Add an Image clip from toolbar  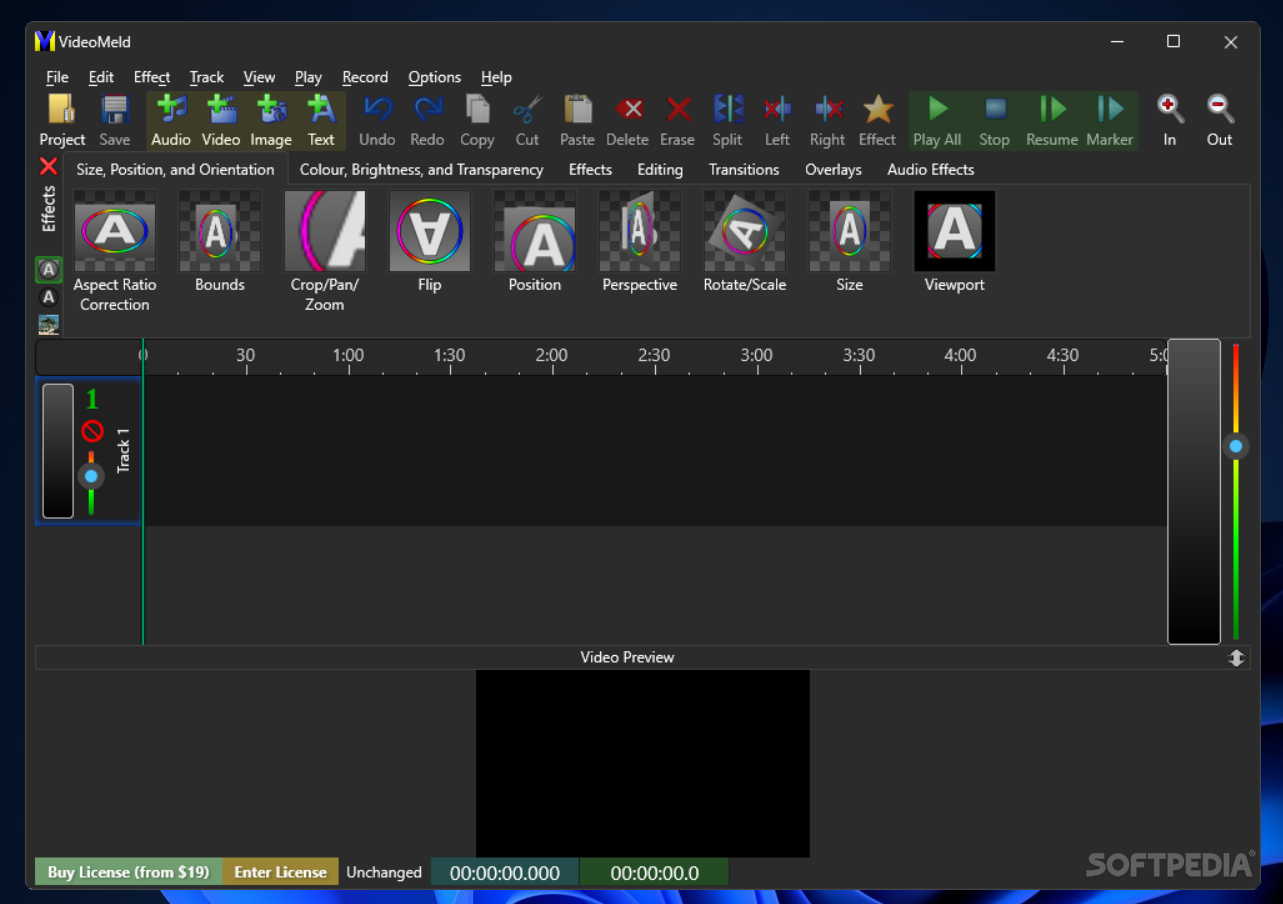pyautogui.click(x=271, y=120)
